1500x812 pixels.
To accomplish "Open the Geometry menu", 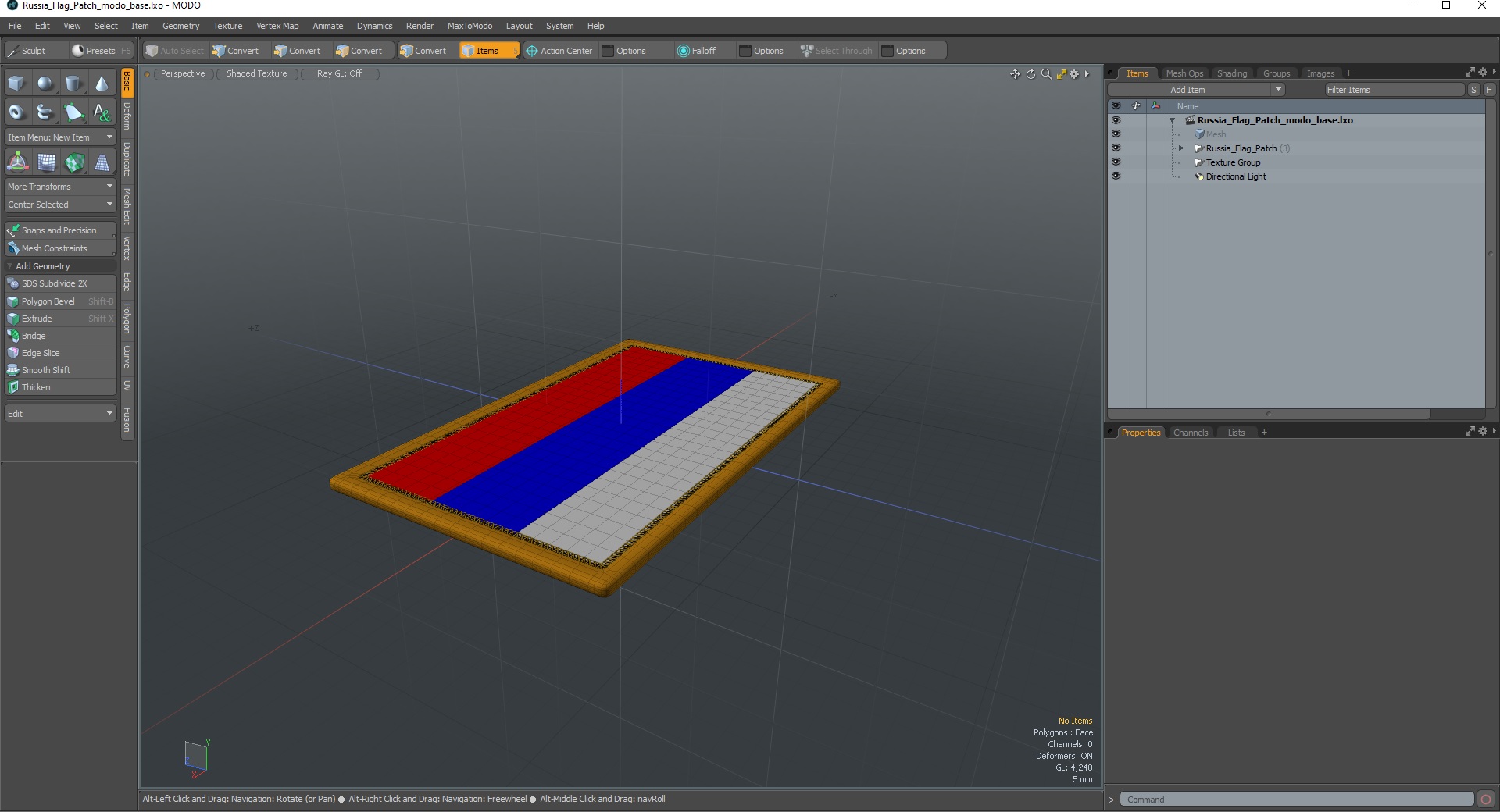I will 180,26.
